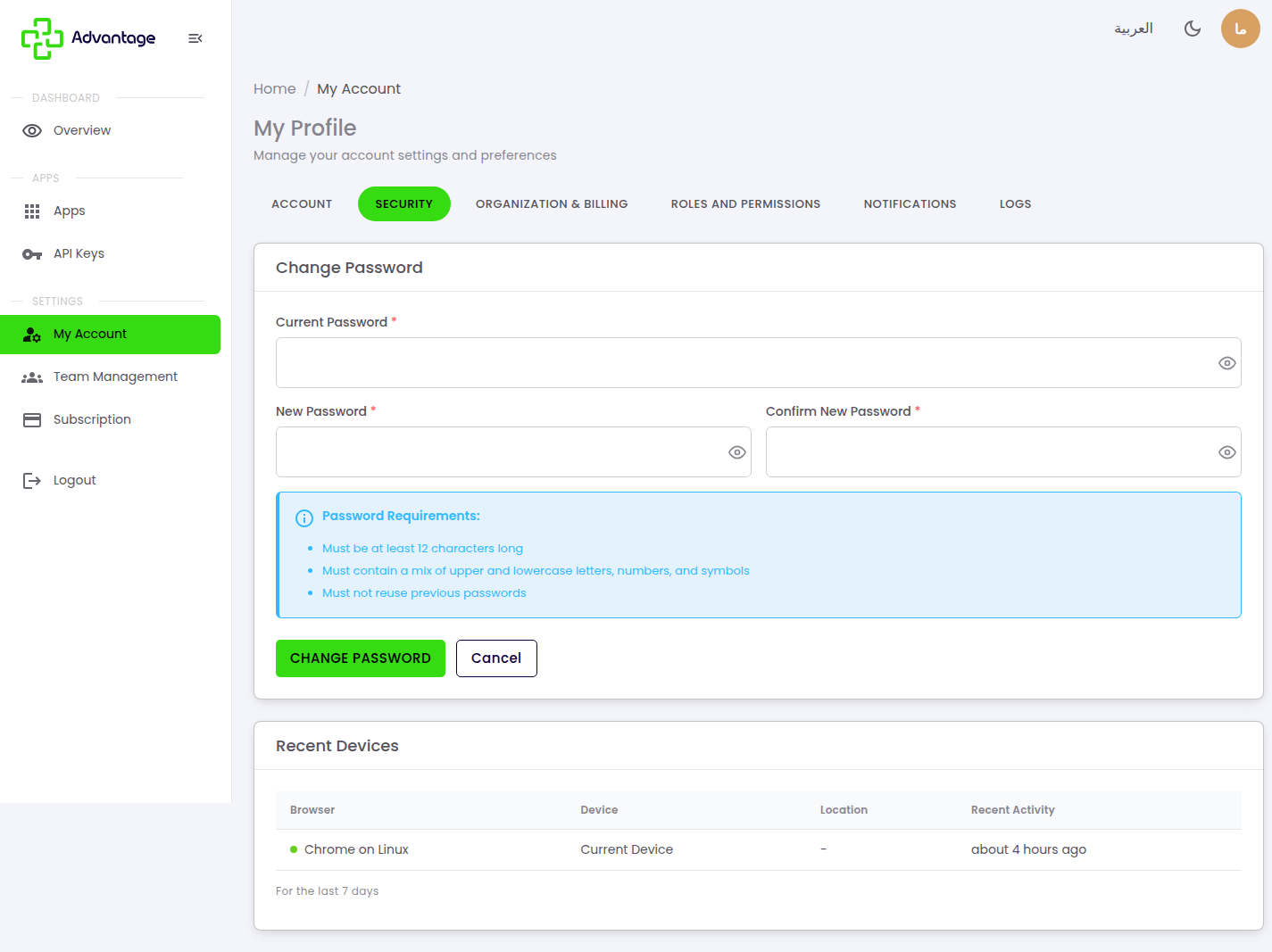1272x952 pixels.
Task: Open Roles and Permissions tab
Action: click(x=746, y=203)
